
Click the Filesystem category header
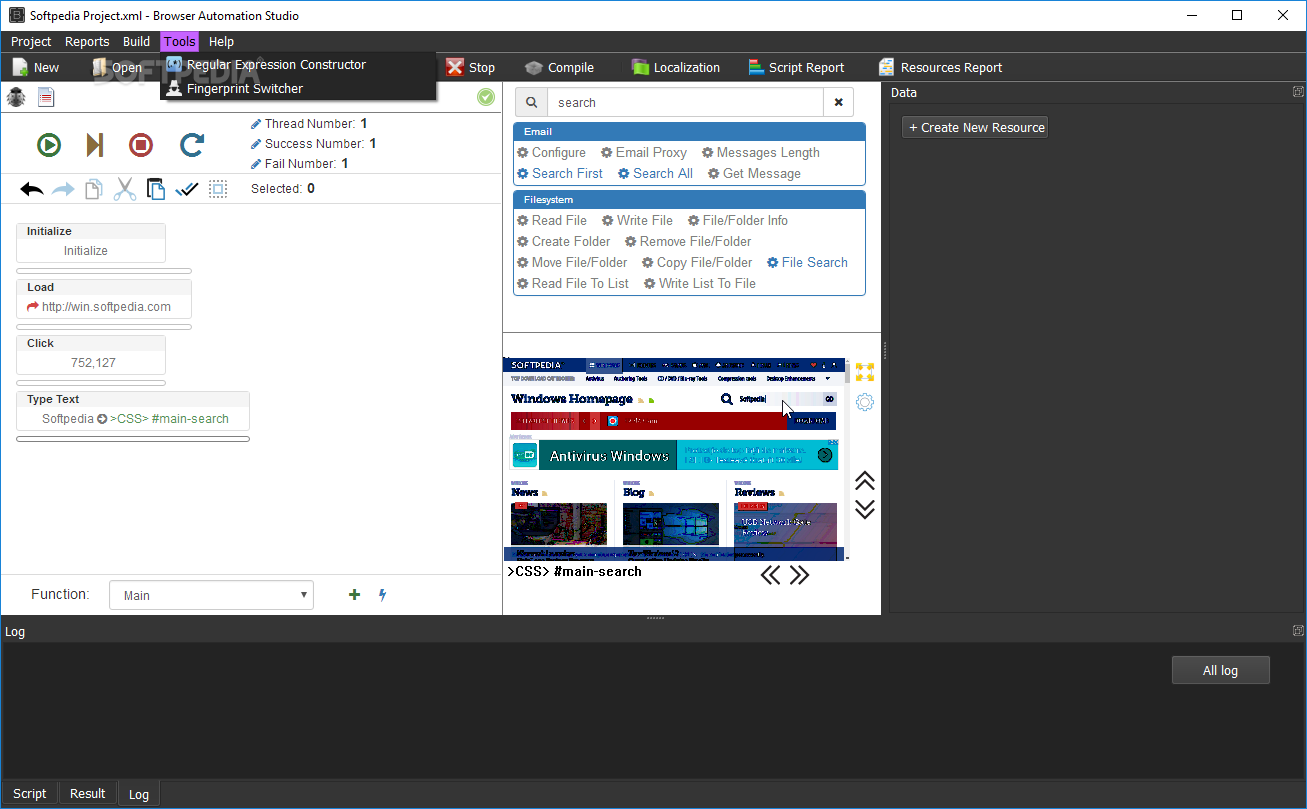pos(689,199)
